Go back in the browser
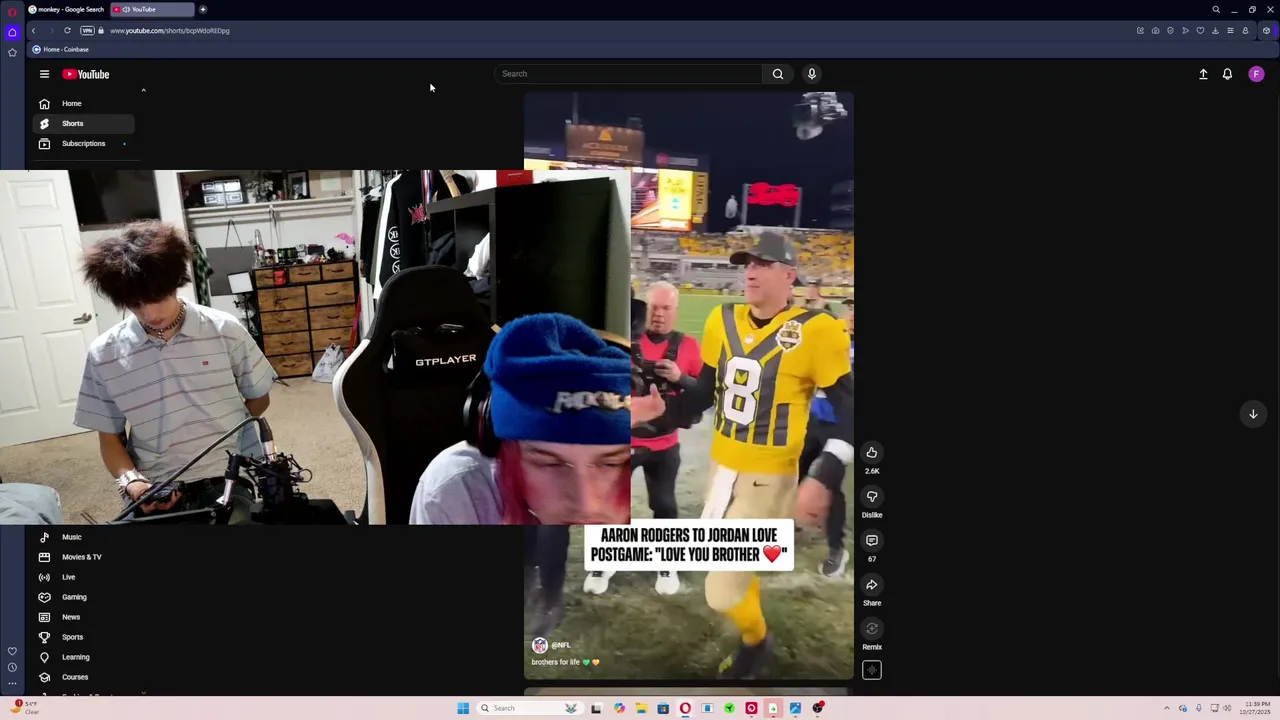The height and width of the screenshot is (720, 1280). (x=33, y=30)
